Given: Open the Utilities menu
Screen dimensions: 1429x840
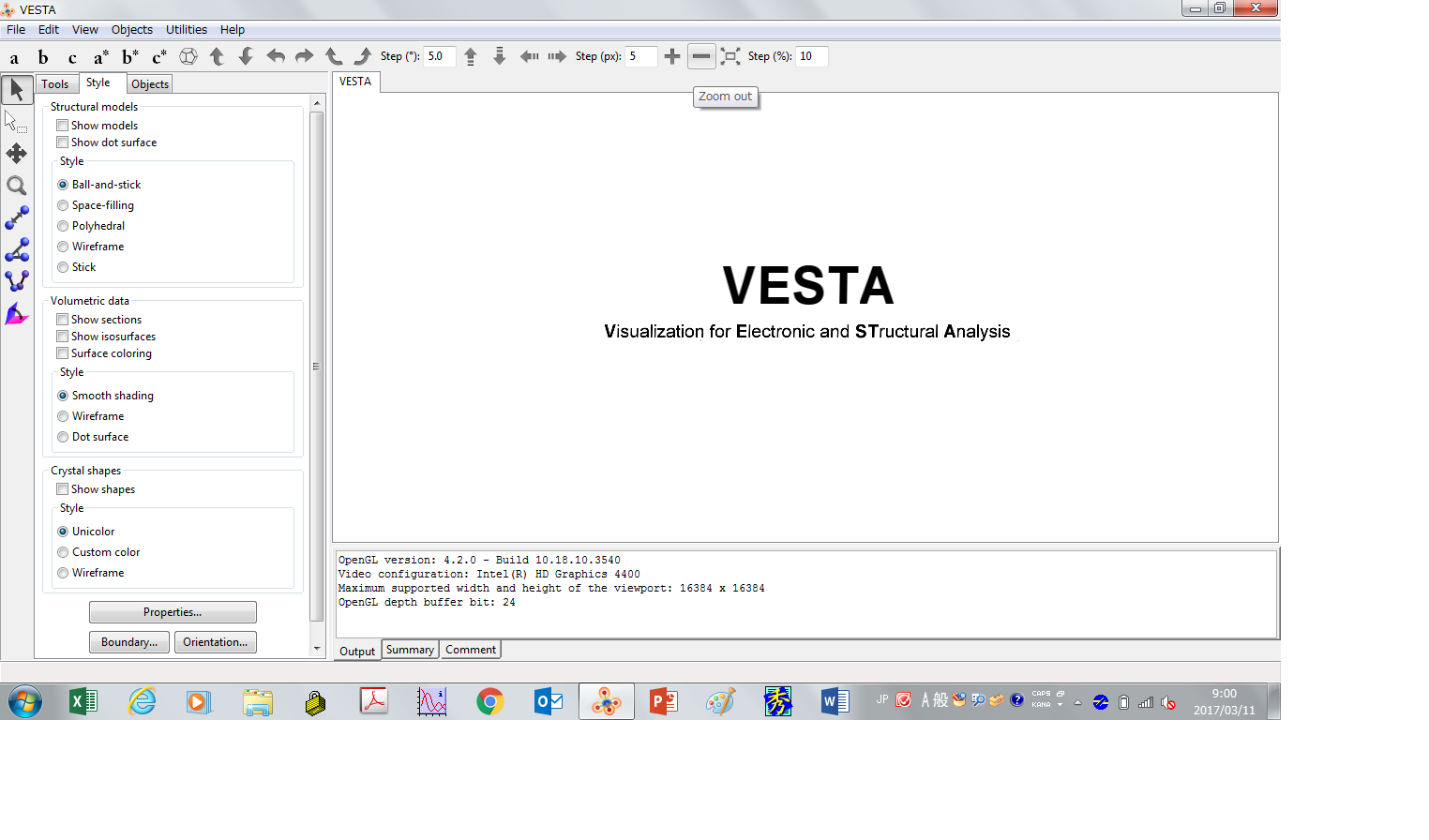Looking at the screenshot, I should [187, 30].
